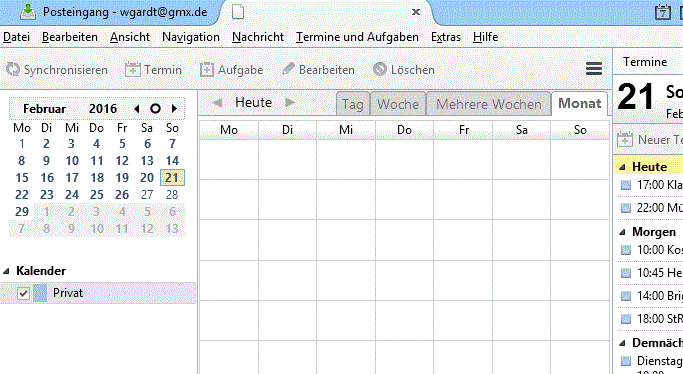Click the Privat calendar color swatch

click(40, 293)
